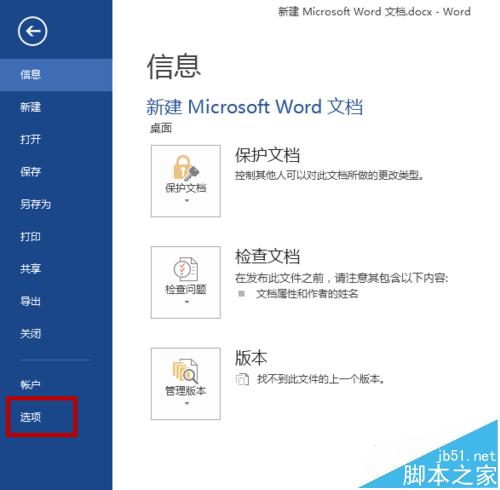
Task: Click the 版本 section heading
Action: [251, 358]
